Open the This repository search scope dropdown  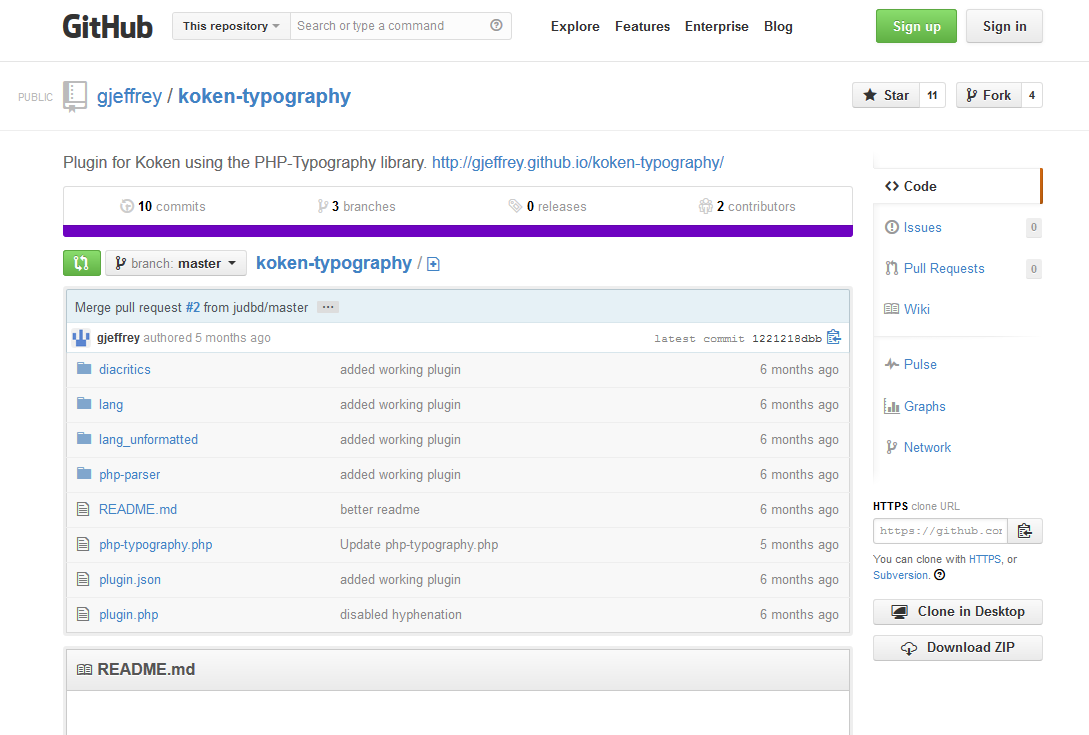231,26
